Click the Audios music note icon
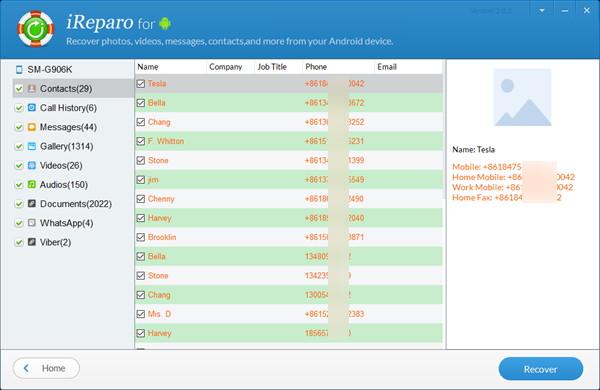Image resolution: width=600 pixels, height=390 pixels. (32, 184)
